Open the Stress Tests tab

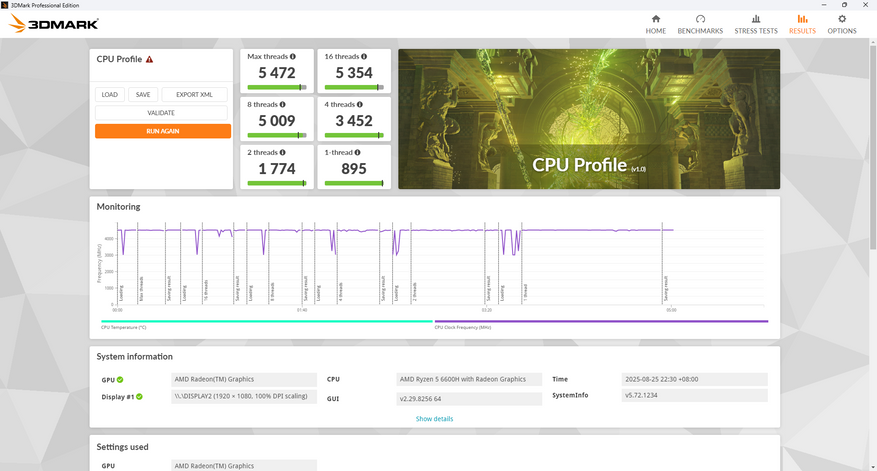[x=756, y=25]
